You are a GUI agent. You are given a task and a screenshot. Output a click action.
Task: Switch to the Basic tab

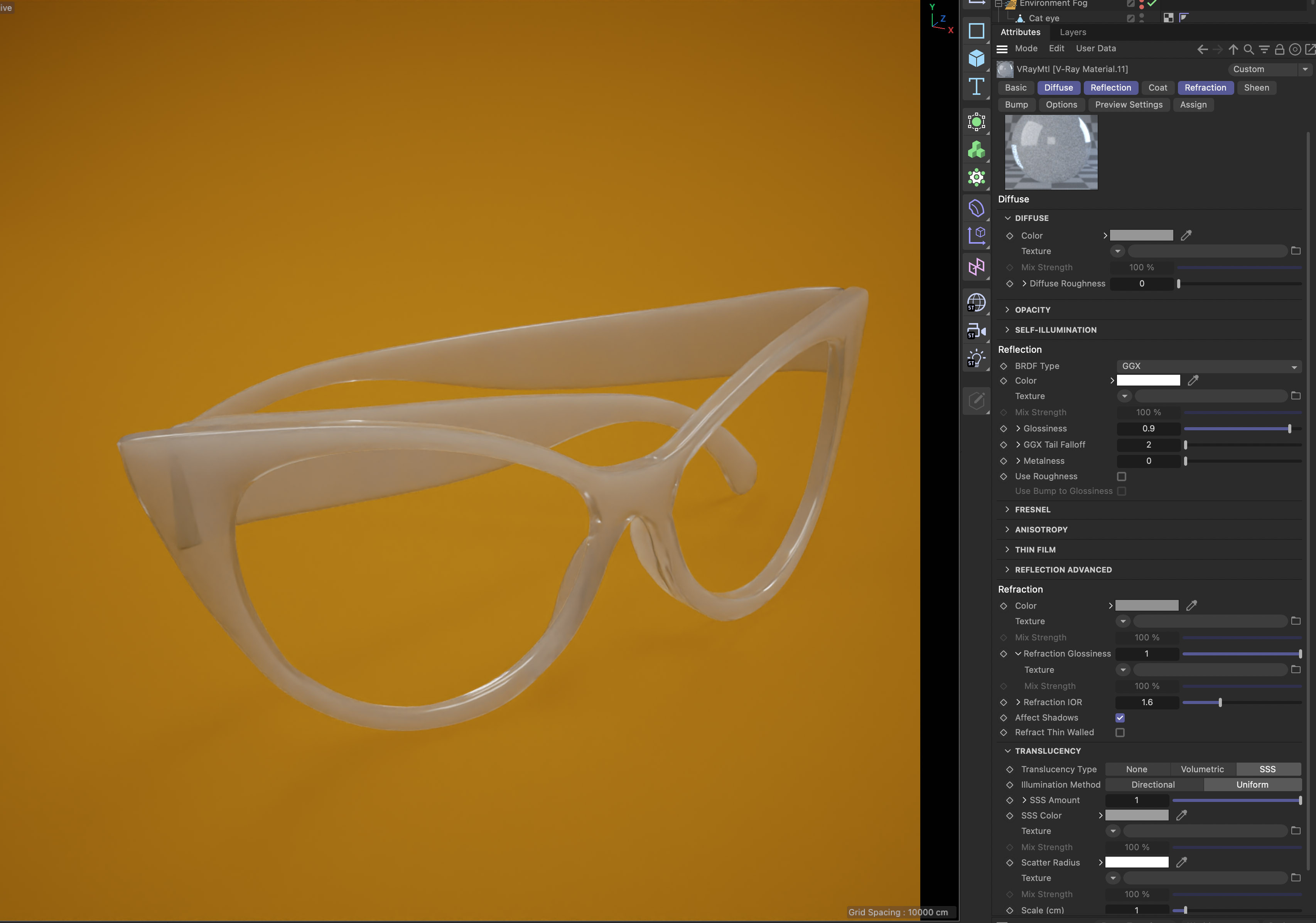pos(1015,88)
